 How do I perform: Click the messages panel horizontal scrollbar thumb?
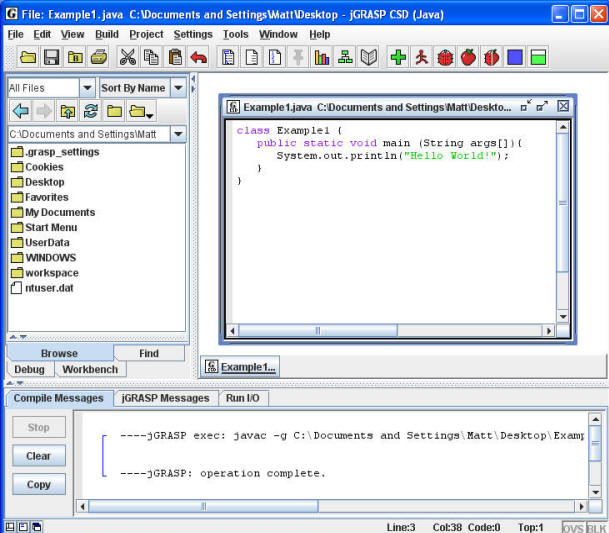[203, 506]
